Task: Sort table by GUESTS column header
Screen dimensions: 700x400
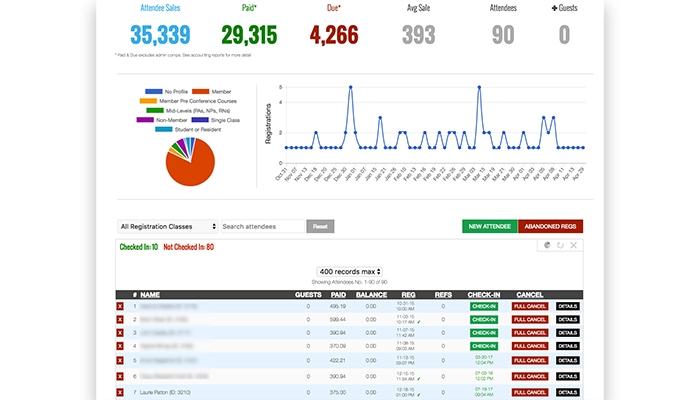Action: 308,295
